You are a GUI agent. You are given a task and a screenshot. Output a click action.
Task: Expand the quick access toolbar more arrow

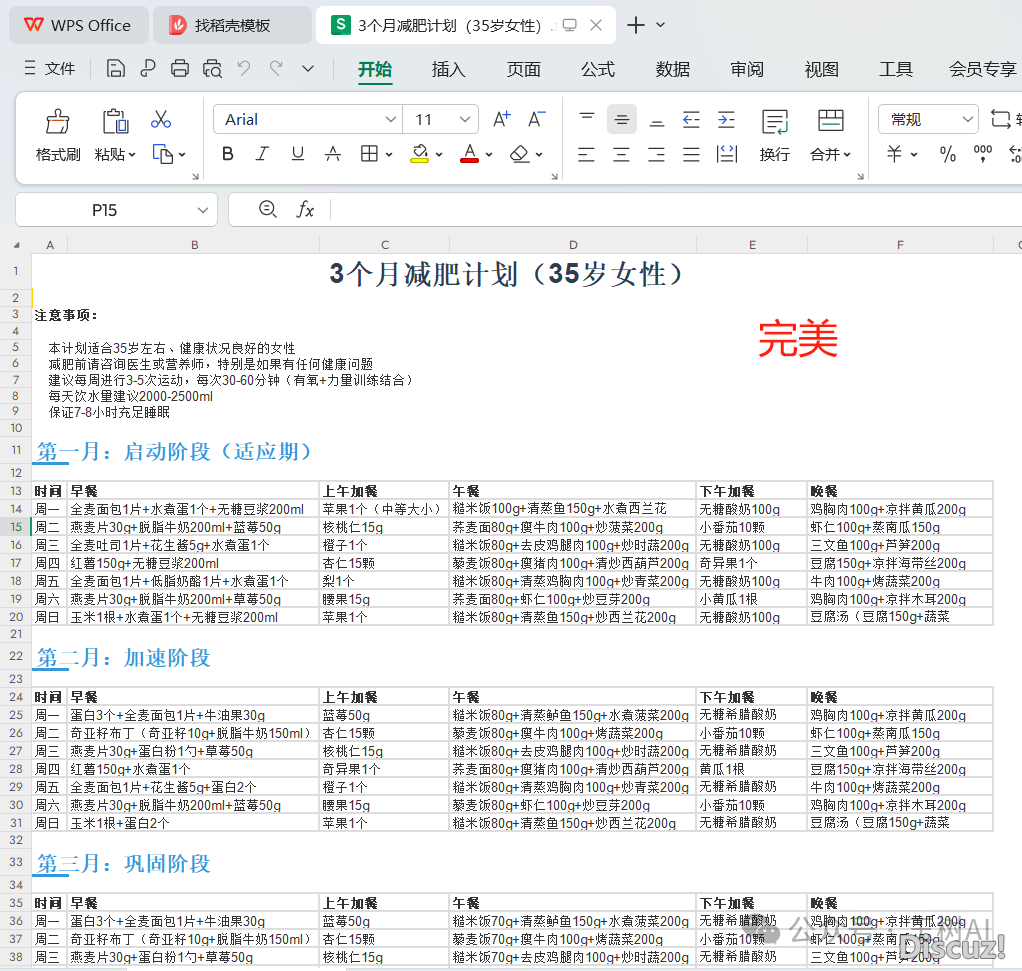point(308,68)
